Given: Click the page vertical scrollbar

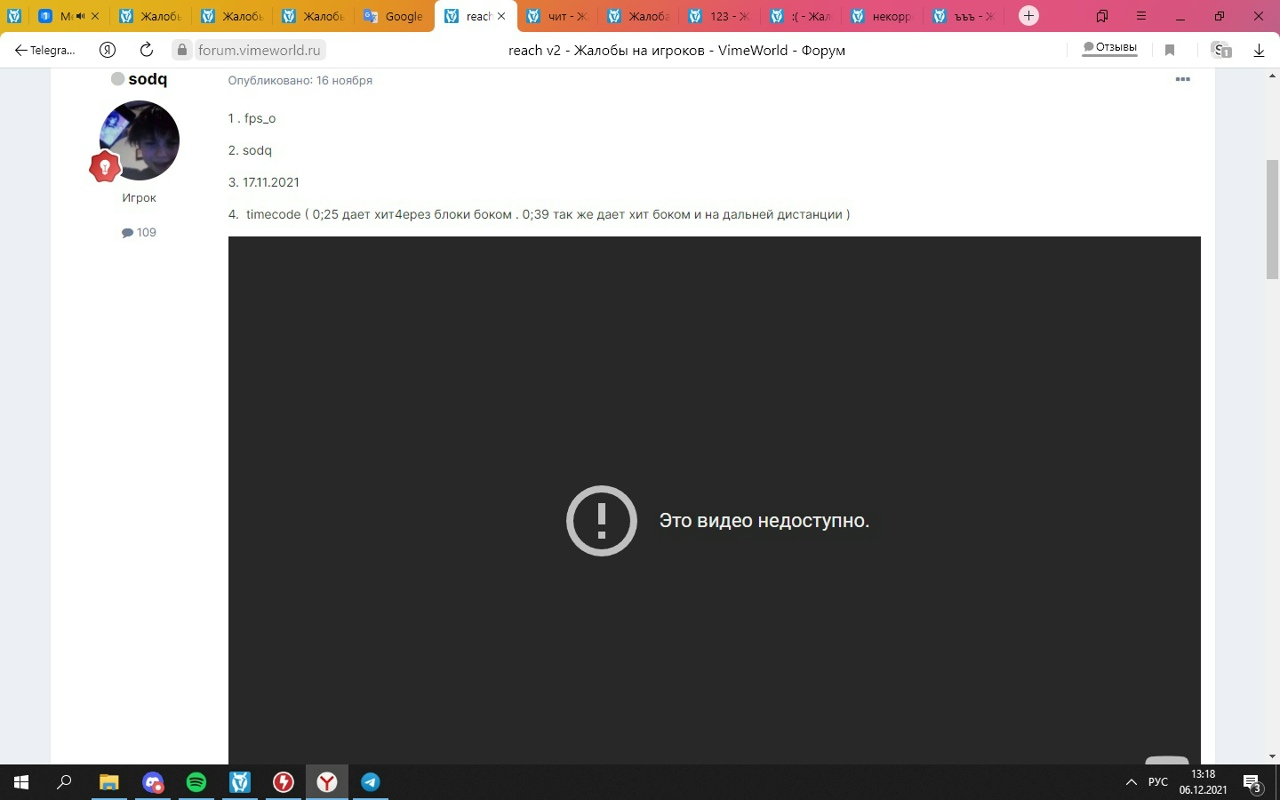Looking at the screenshot, I should [1272, 220].
